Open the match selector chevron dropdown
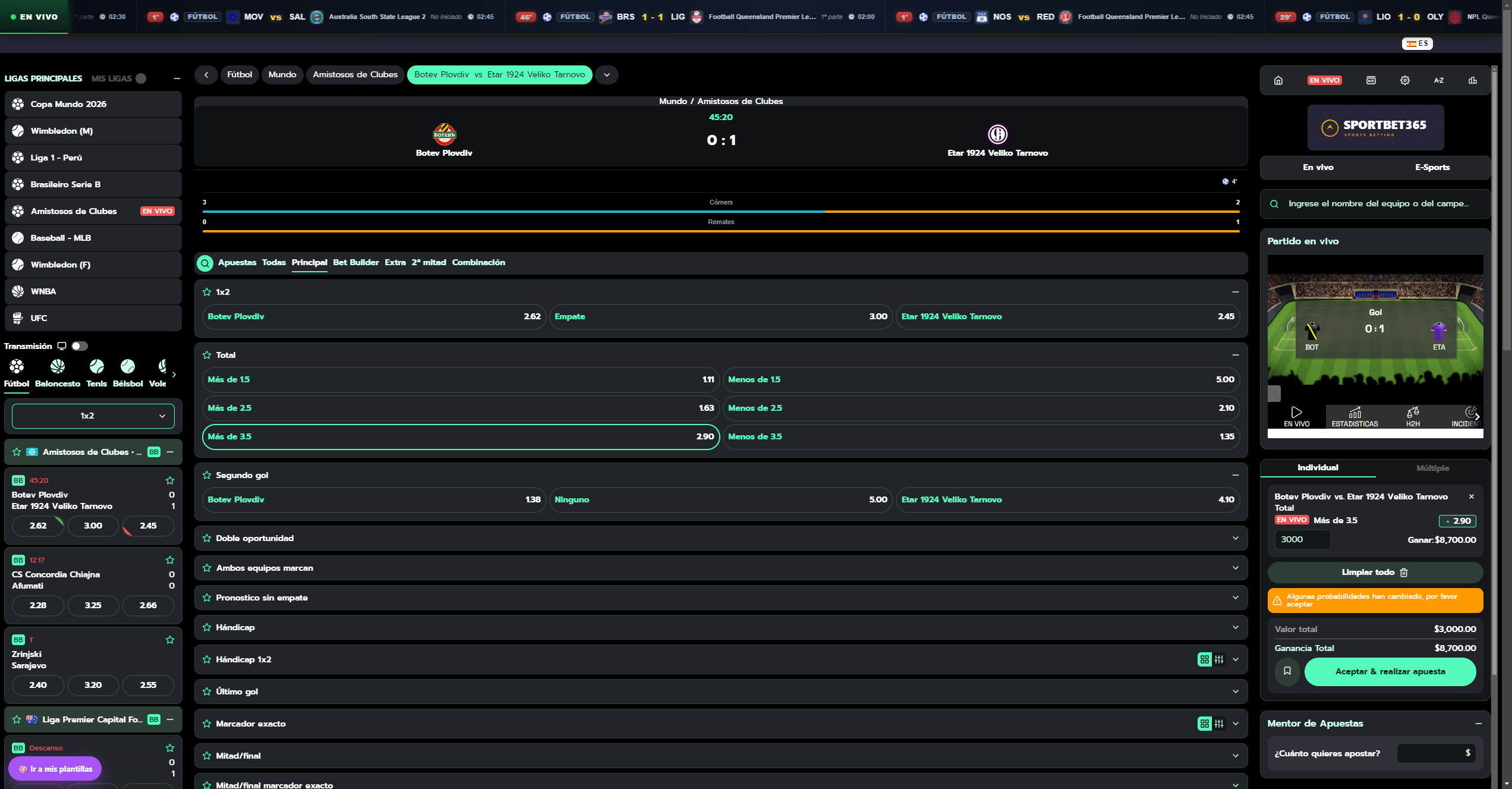 pos(607,75)
